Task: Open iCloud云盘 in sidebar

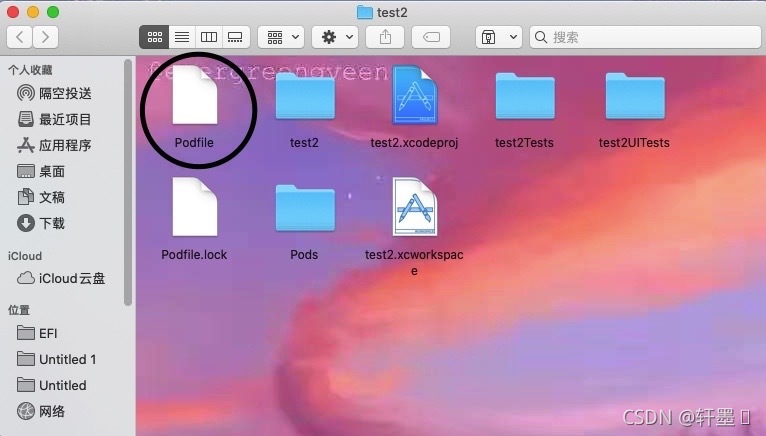Action: tap(62, 278)
